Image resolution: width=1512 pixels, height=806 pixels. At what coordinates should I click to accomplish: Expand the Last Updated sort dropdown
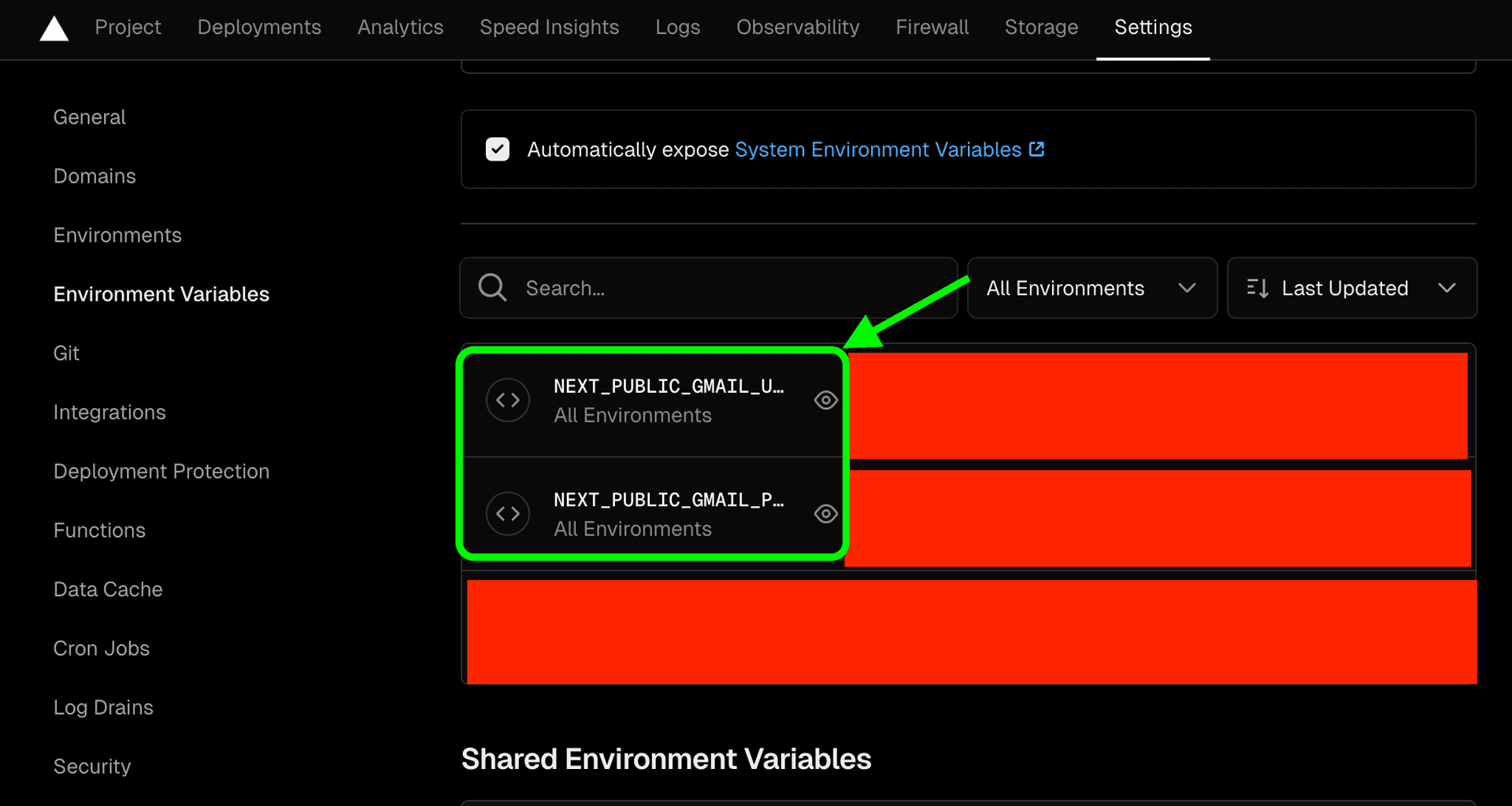(x=1351, y=288)
